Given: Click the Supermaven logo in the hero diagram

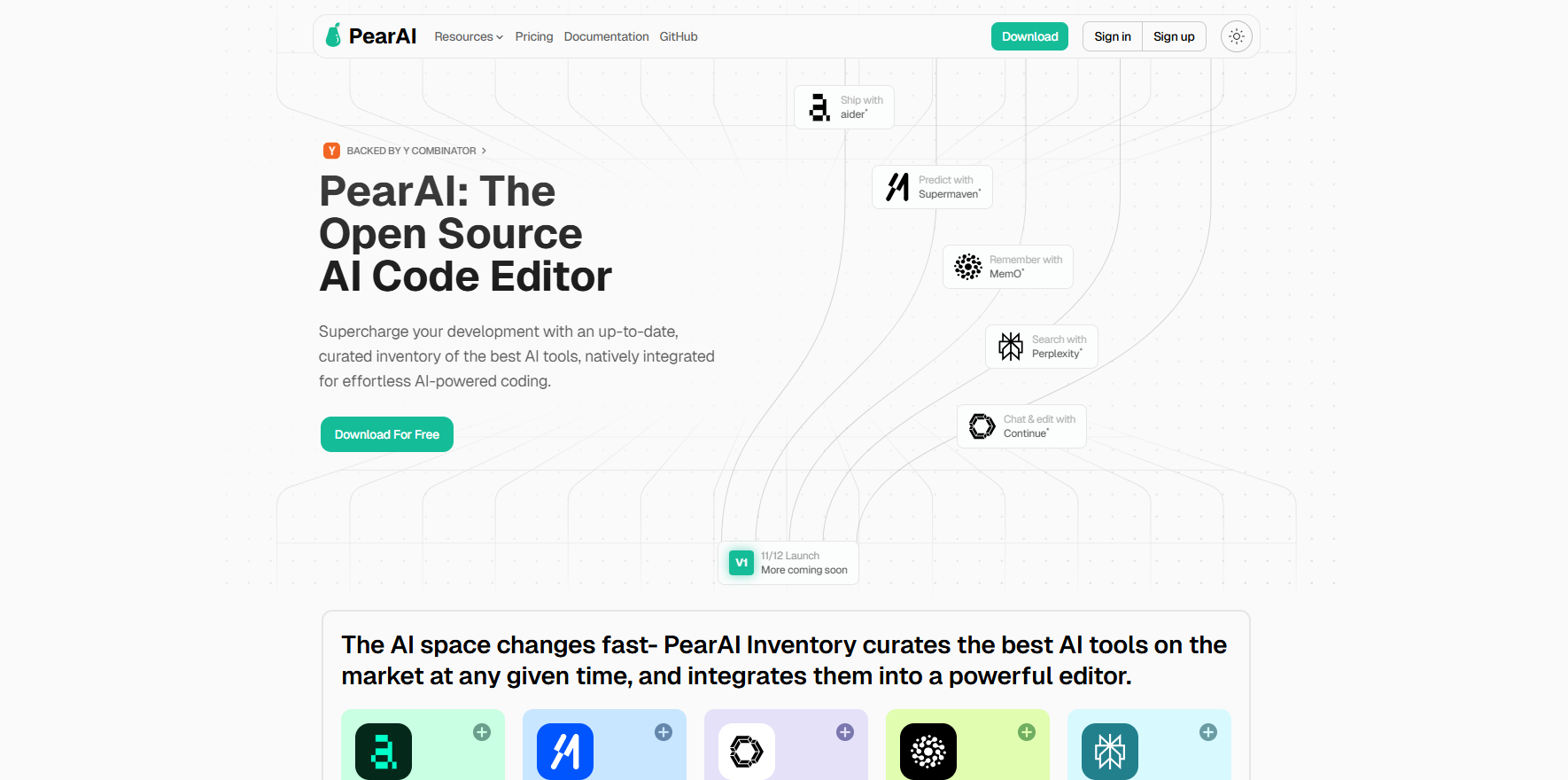Looking at the screenshot, I should point(897,187).
